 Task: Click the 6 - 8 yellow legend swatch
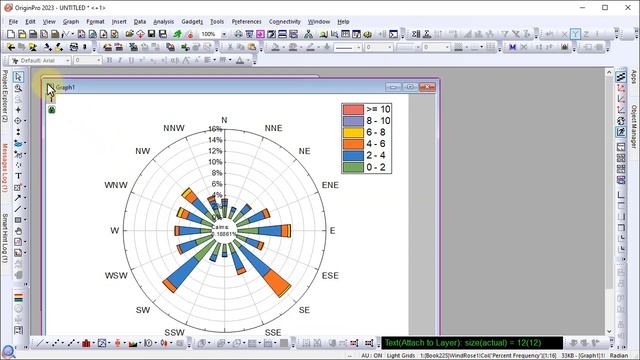point(353,132)
